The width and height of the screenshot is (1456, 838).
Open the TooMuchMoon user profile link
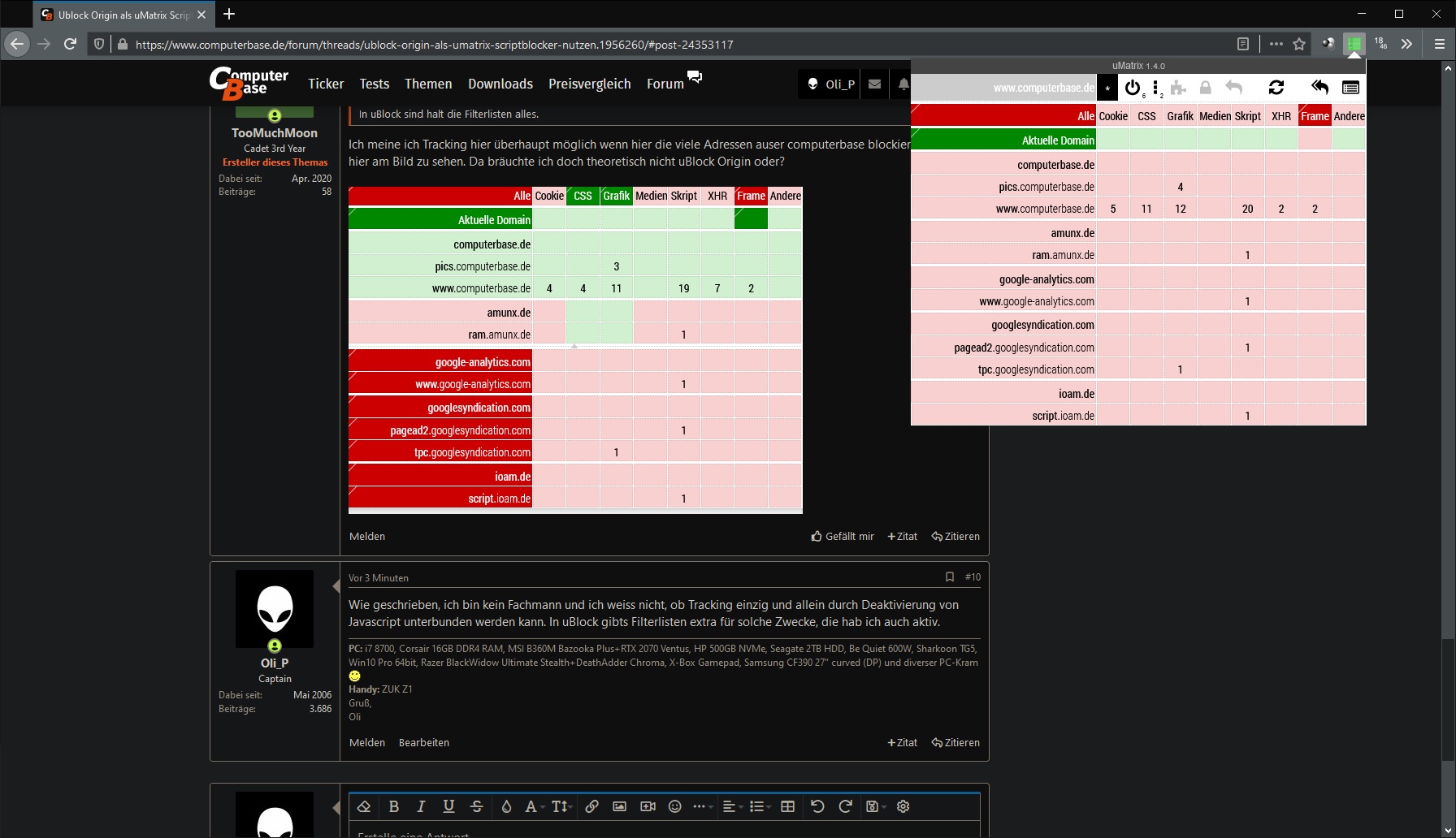[275, 133]
